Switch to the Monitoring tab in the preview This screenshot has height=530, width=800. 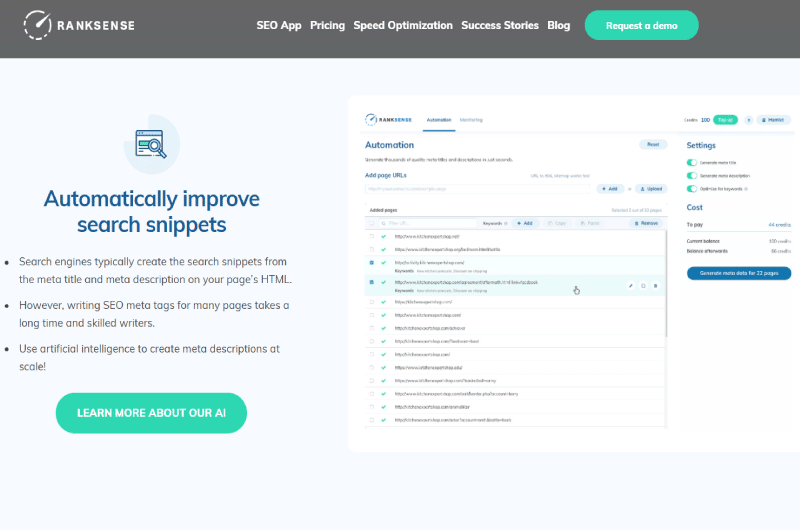pyautogui.click(x=471, y=120)
